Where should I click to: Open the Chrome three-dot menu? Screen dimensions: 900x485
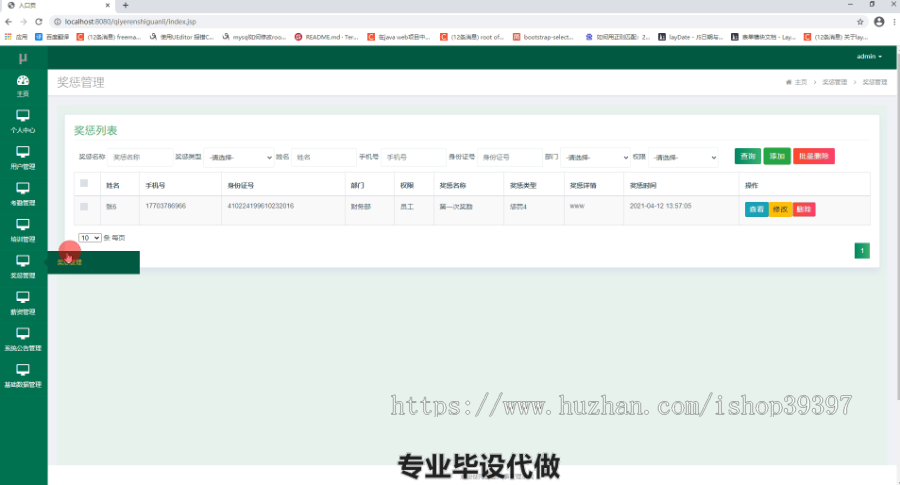pyautogui.click(x=894, y=22)
